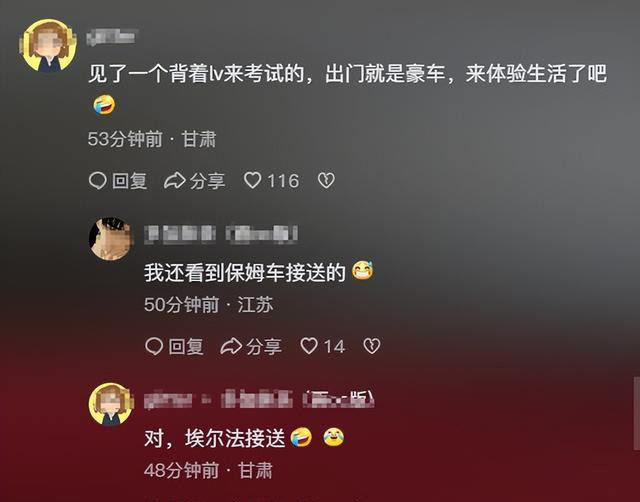Tap the reply text 我还看到保姆车接送的
The height and width of the screenshot is (502, 640).
click(x=245, y=272)
